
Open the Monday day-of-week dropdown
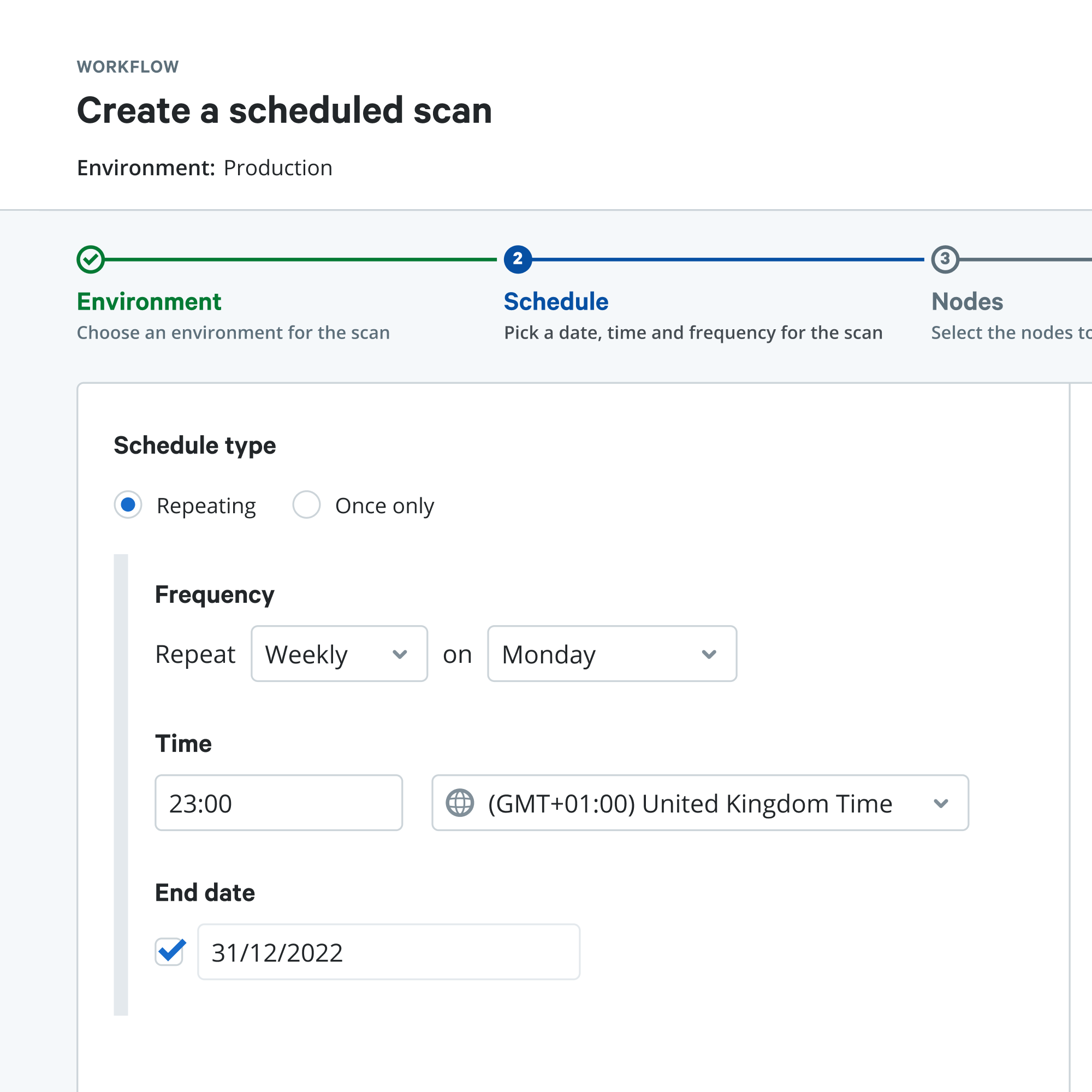click(612, 654)
